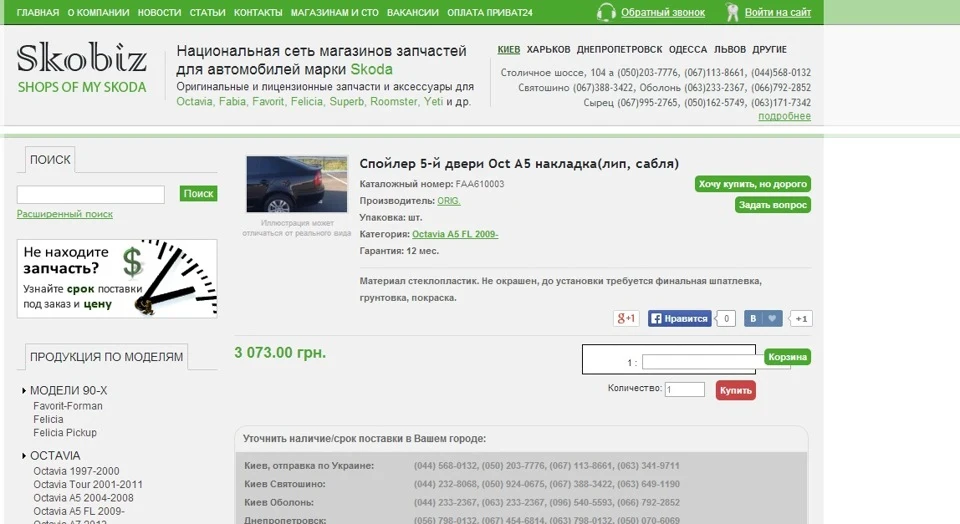
Task: Open СТАТЬИ menu item
Action: (208, 12)
